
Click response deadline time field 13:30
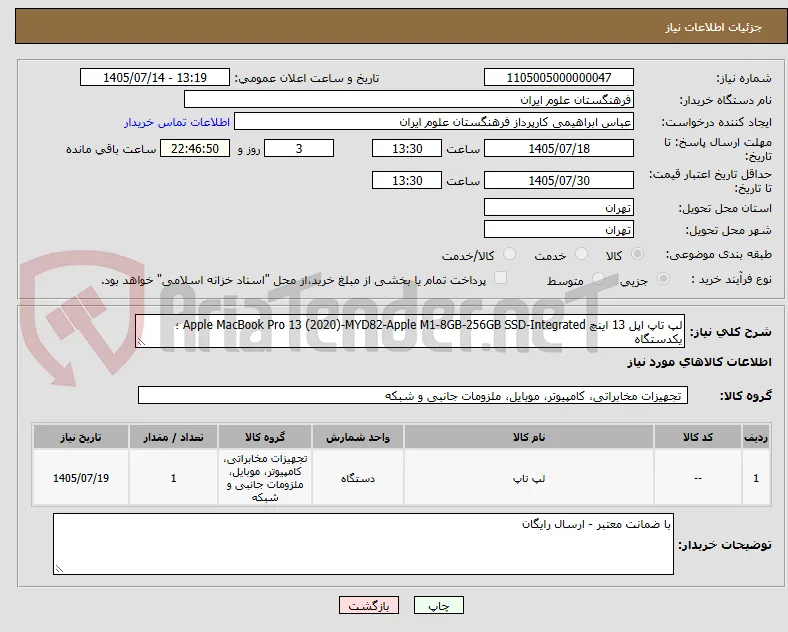point(407,148)
